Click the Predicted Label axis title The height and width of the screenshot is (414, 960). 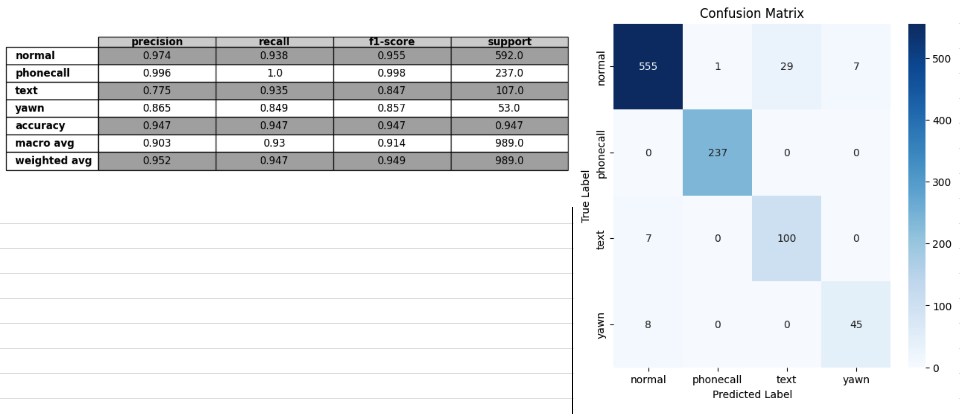pos(752,394)
